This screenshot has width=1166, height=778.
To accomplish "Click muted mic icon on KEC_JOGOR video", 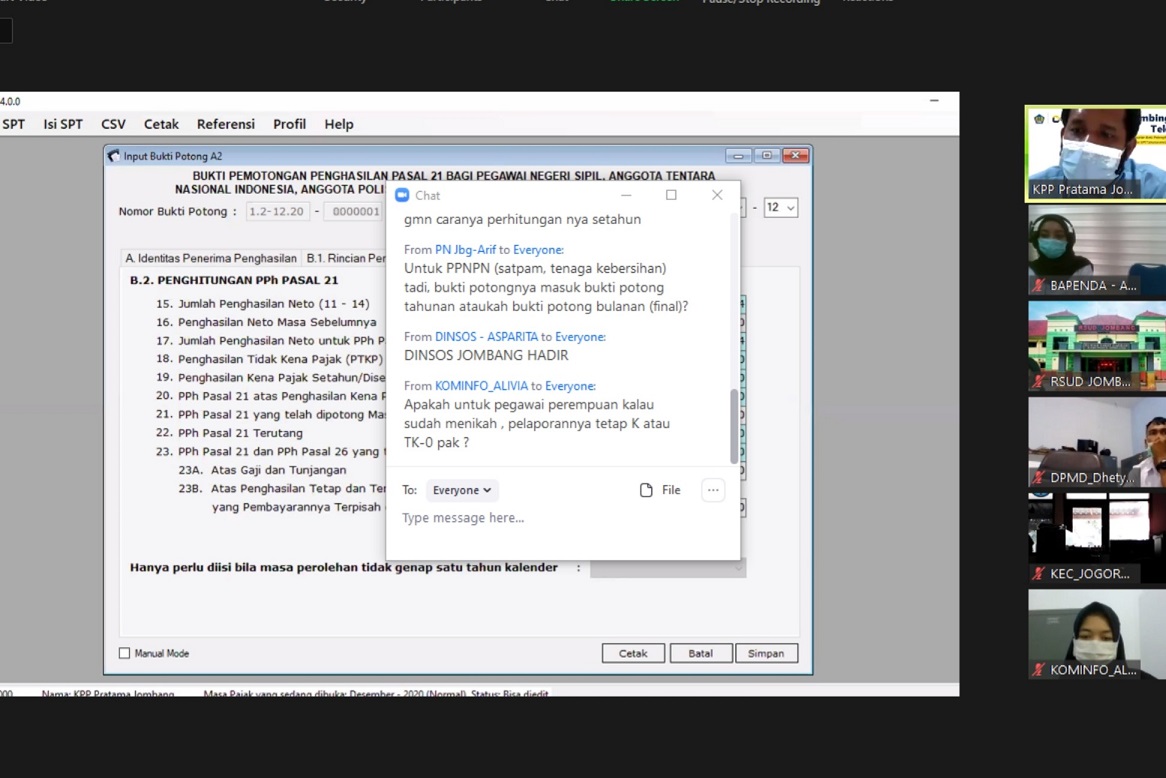I will [1039, 574].
